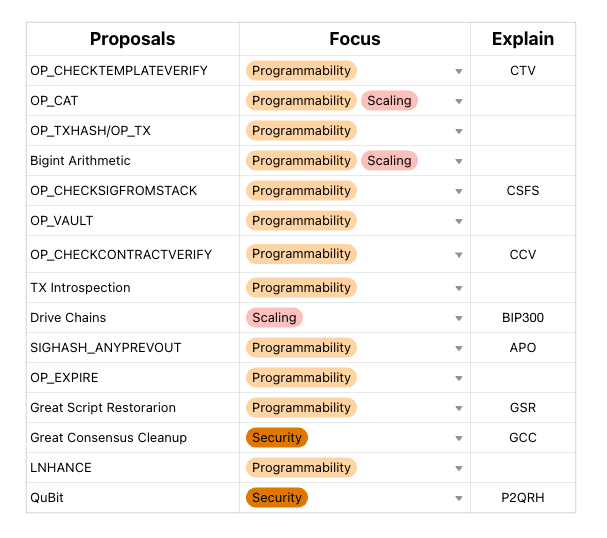
Task: Select the P2QRH explanation cell
Action: coord(522,498)
